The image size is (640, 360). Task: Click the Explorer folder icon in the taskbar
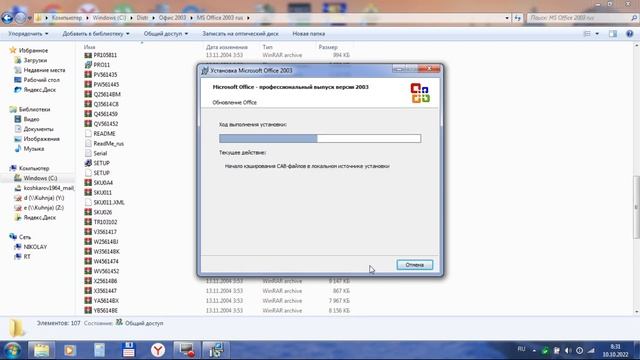[41, 350]
